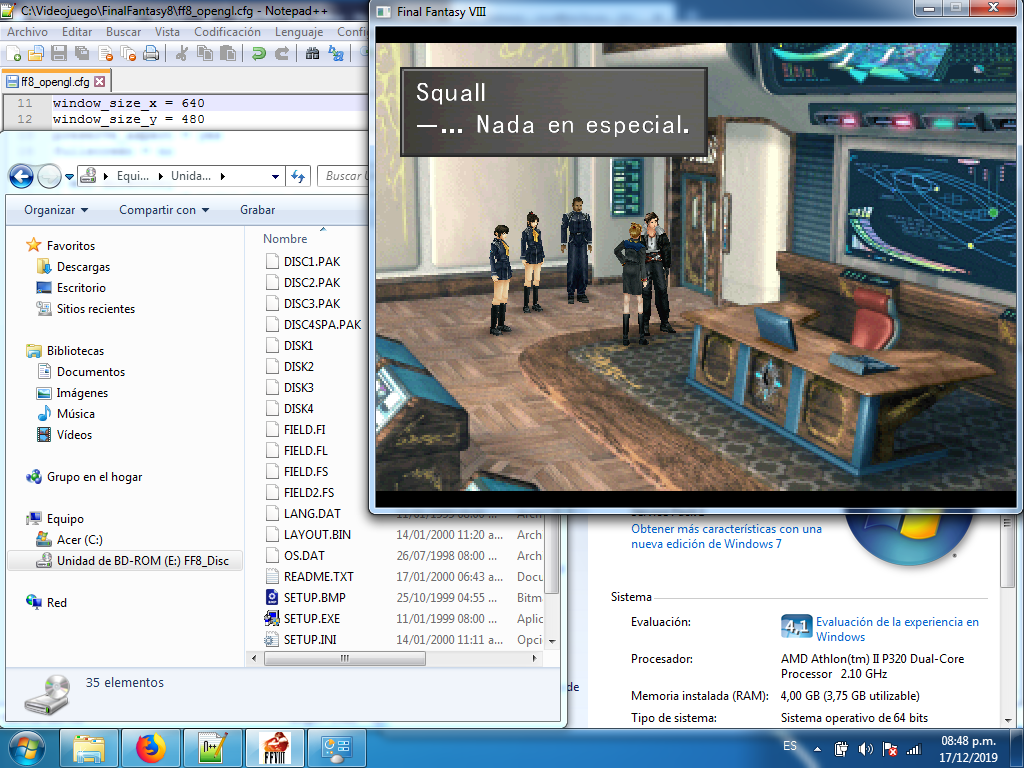The image size is (1024, 768).
Task: Click the Save All icon in Notepad++
Action: 82,54
